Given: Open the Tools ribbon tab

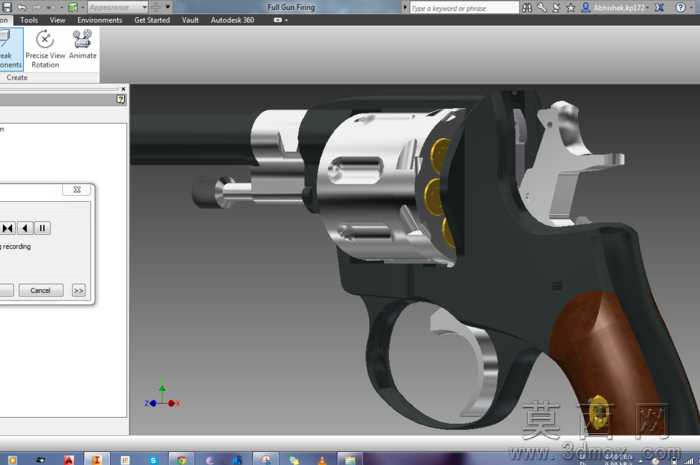Looking at the screenshot, I should [x=29, y=20].
